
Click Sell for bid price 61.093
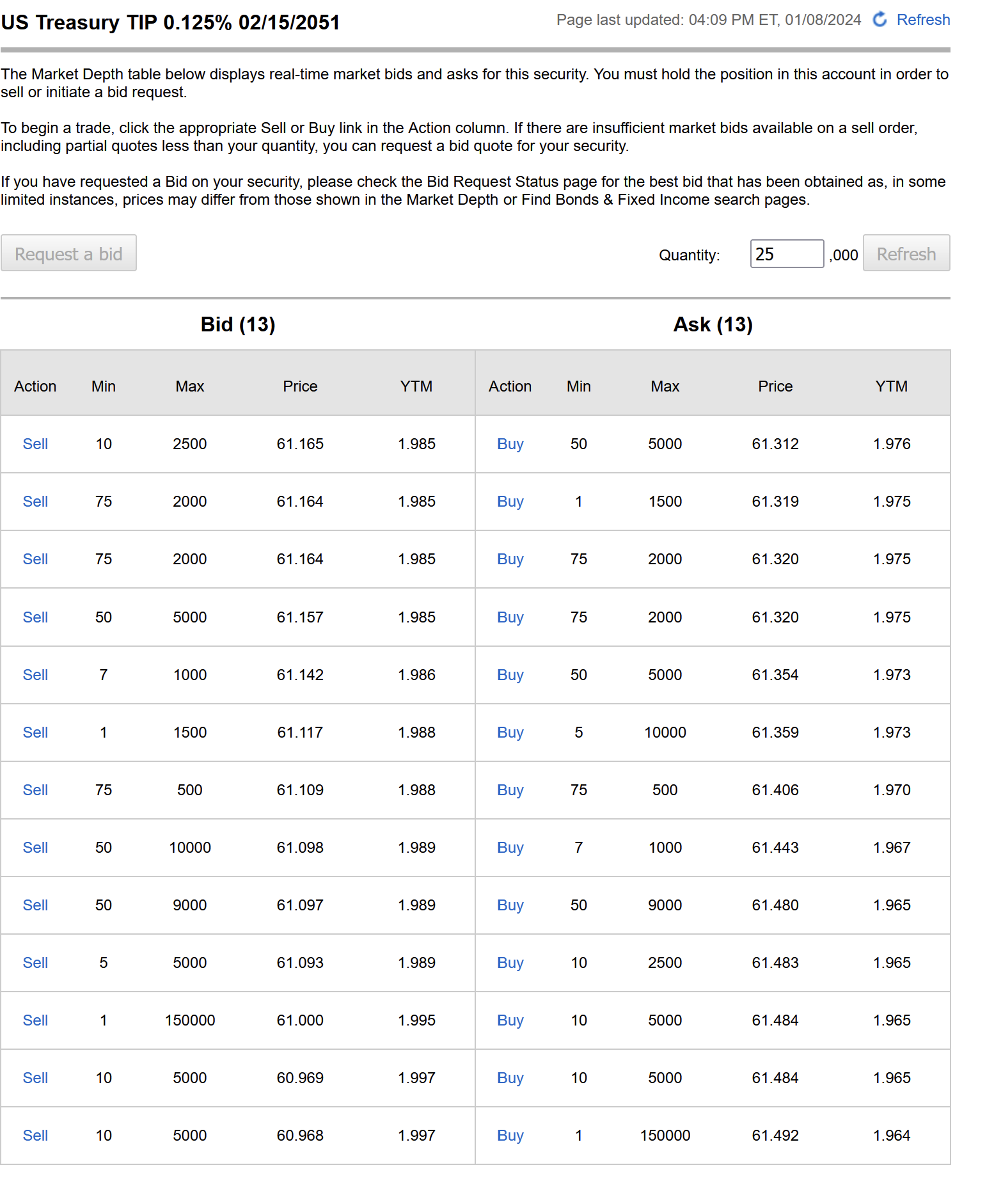click(x=36, y=963)
